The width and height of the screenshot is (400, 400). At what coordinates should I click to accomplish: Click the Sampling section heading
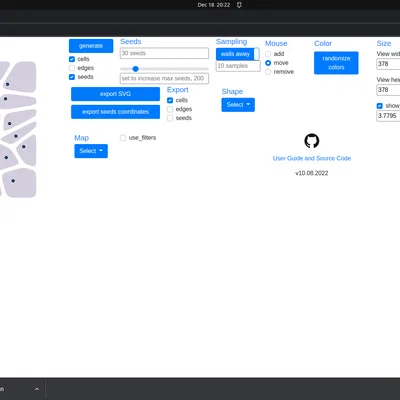pyautogui.click(x=231, y=42)
